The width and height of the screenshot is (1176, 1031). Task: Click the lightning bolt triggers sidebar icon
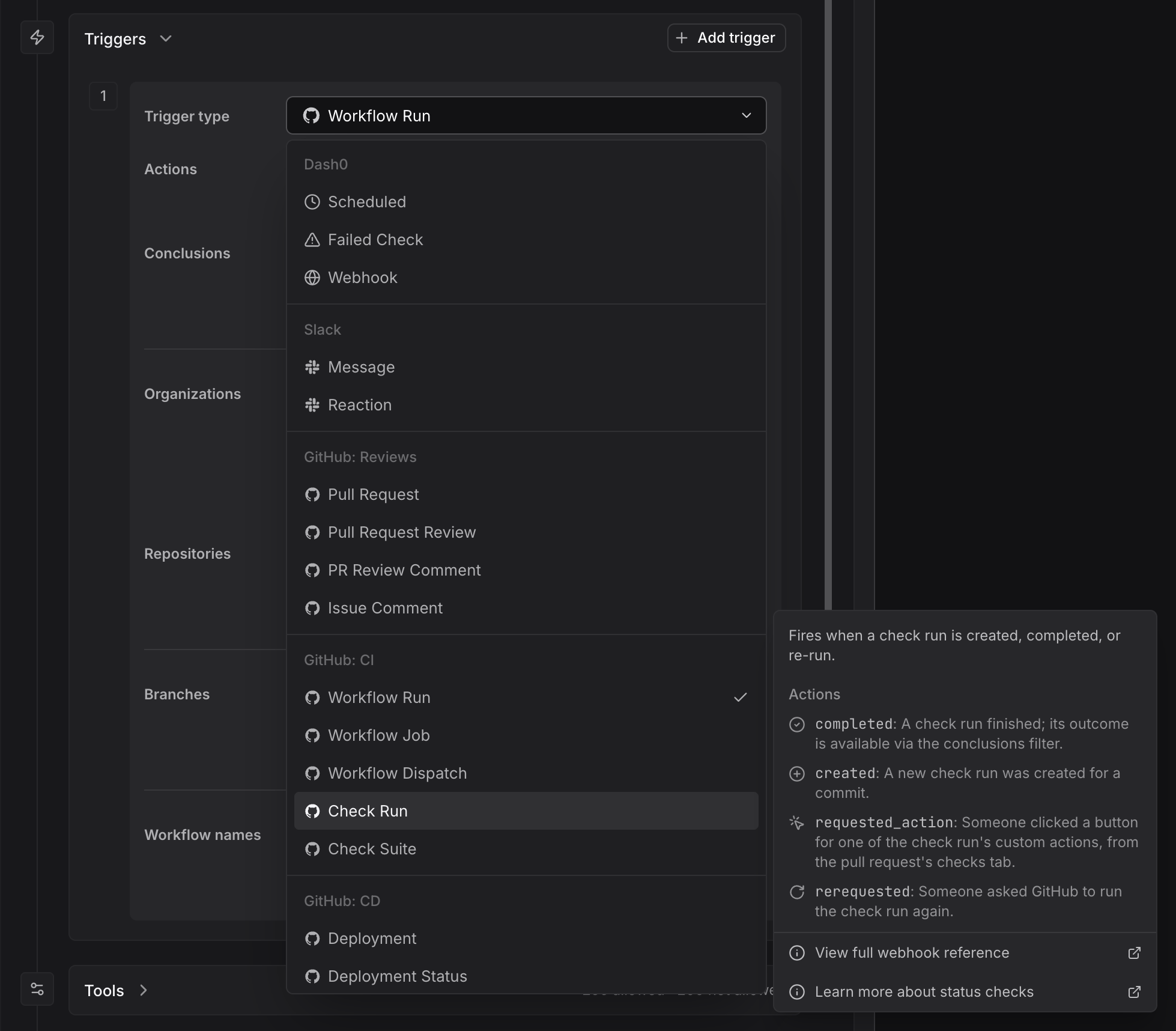(x=37, y=37)
